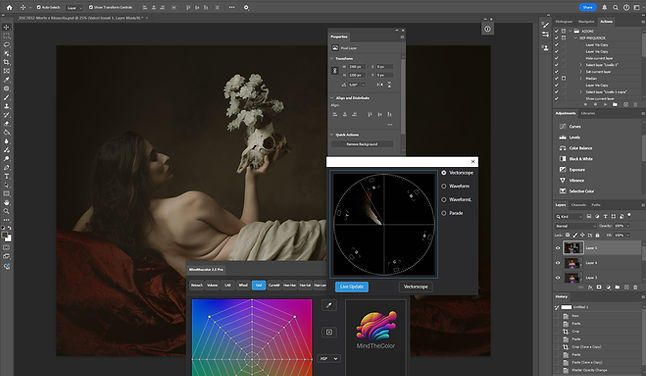The image size is (646, 376).
Task: Switch to the Actions tab
Action: tap(606, 21)
